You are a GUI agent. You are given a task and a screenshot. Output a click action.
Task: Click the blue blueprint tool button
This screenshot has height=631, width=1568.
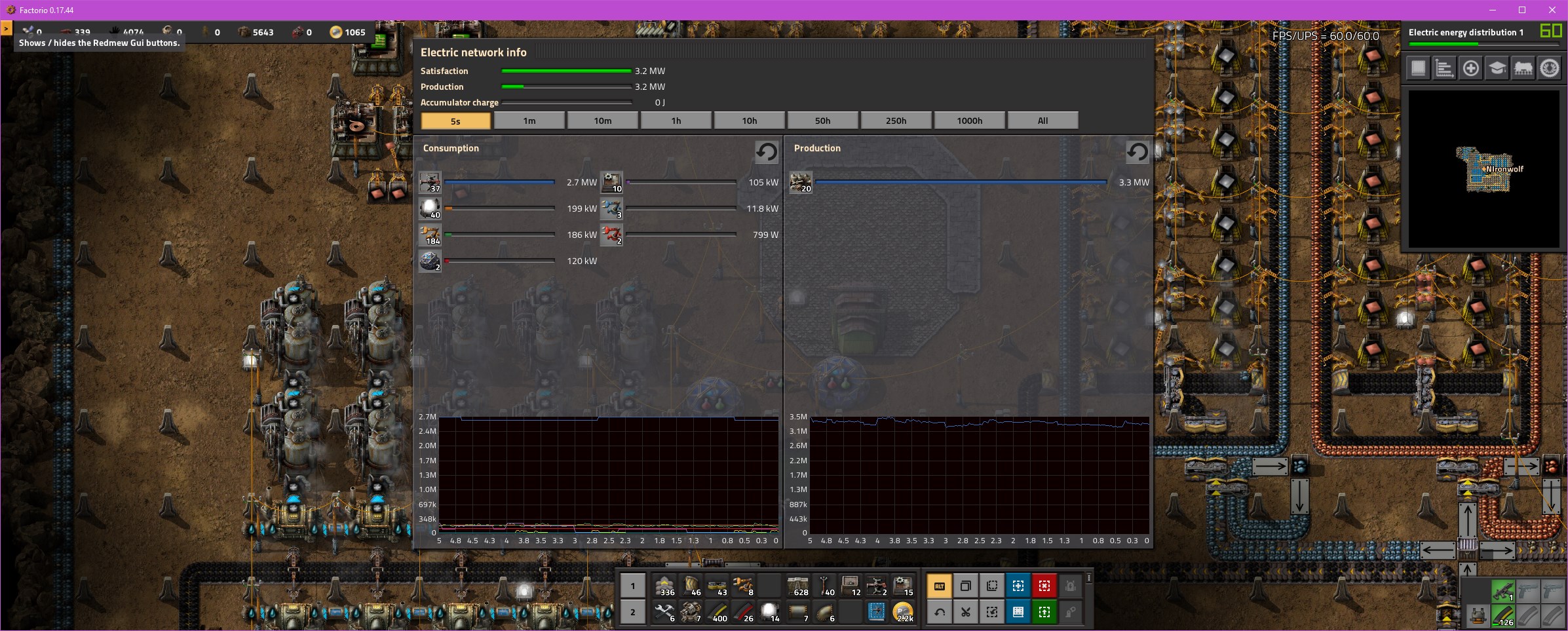1018,586
